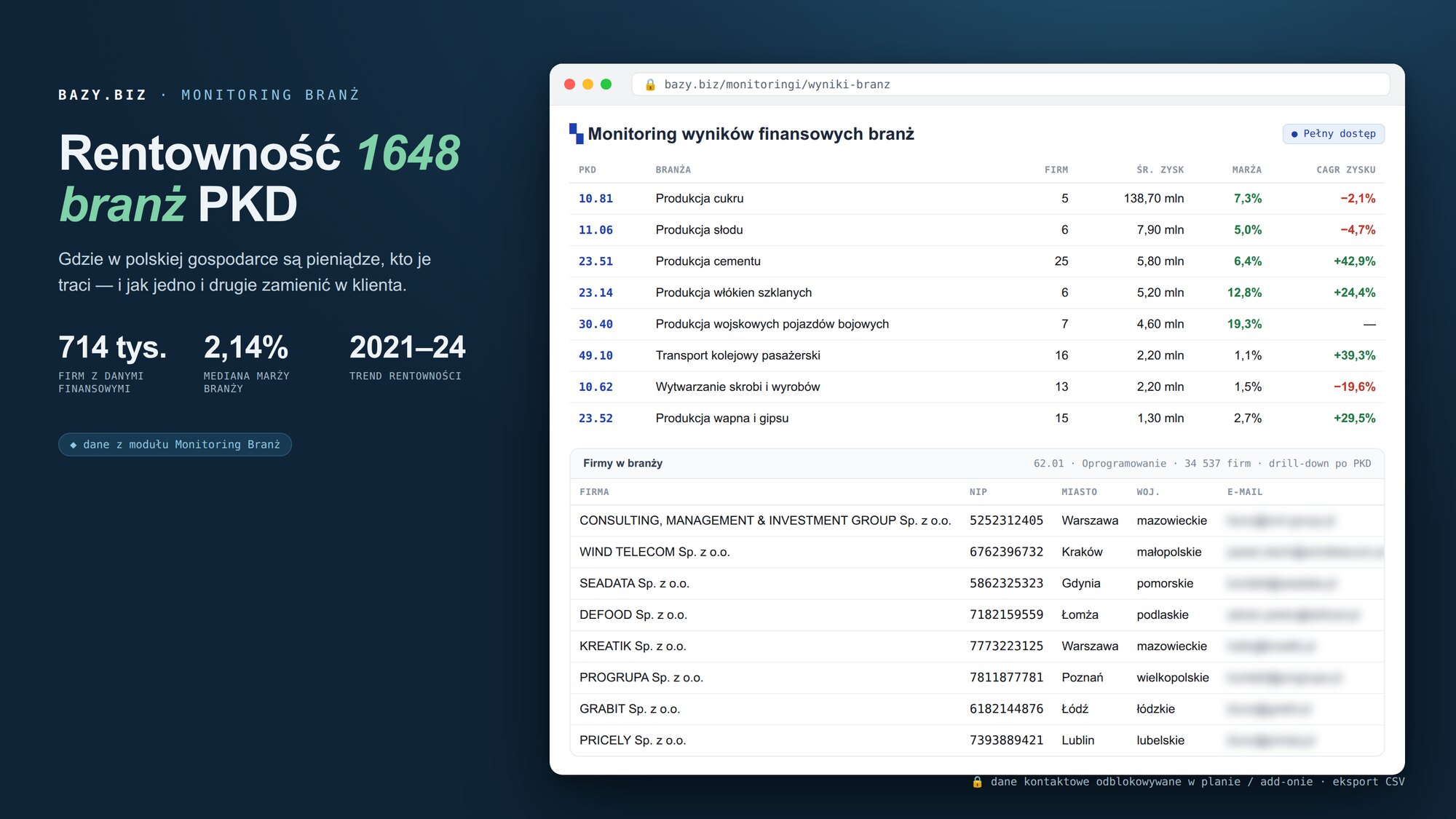Select the WIND TELECOM Sp. z o.o. row
The width and height of the screenshot is (1456, 819).
point(976,552)
